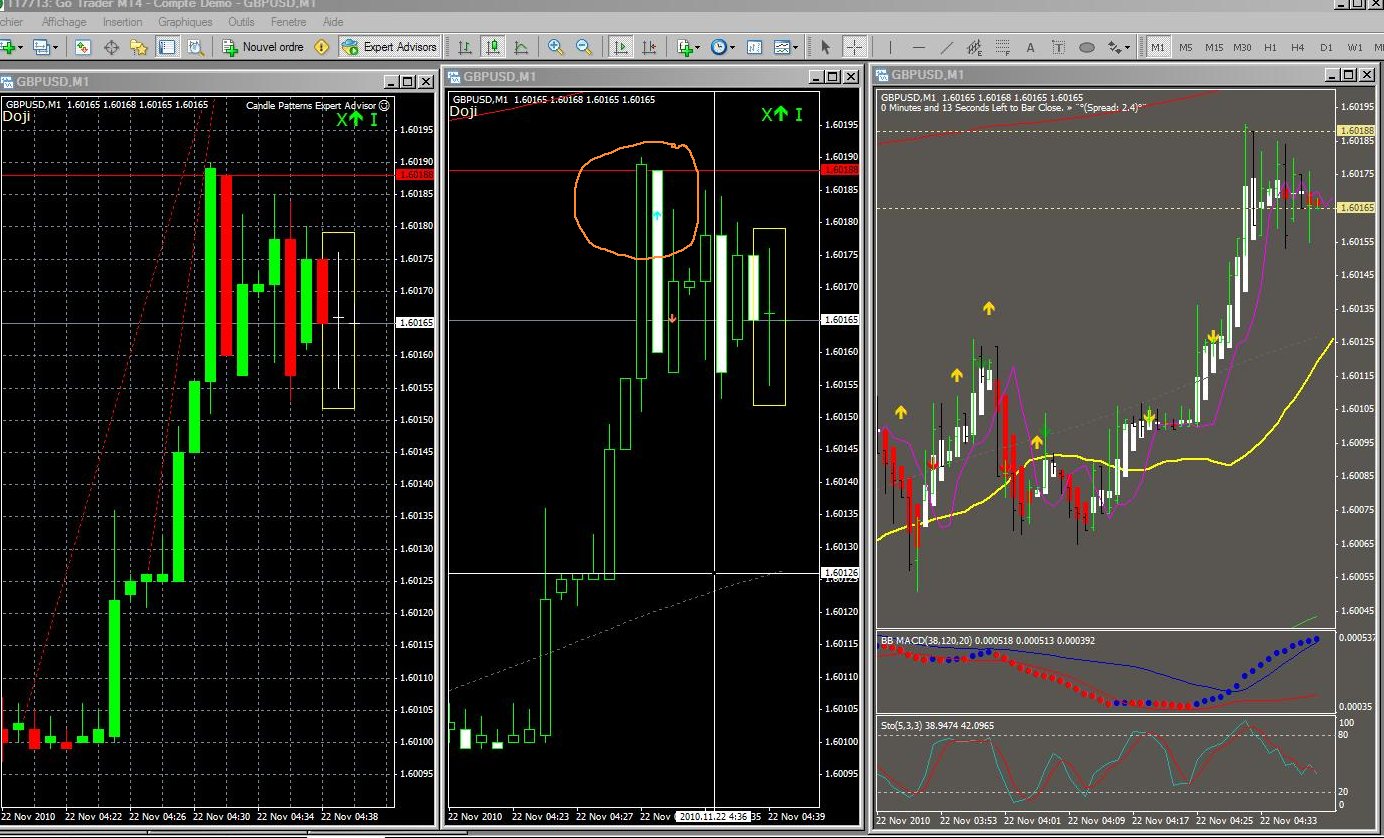Screen dimensions: 1384x838
Task: Open the Insertion menu
Action: pos(122,21)
